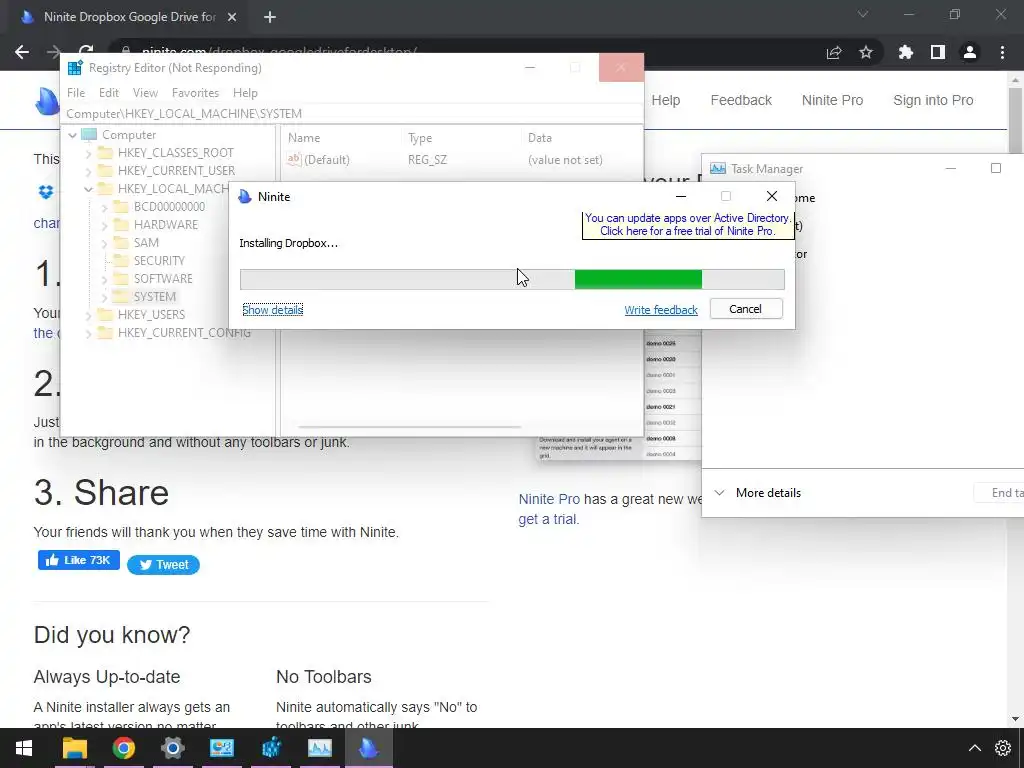Open taskbar settings gear in tray
The width and height of the screenshot is (1024, 768).
coord(1003,748)
